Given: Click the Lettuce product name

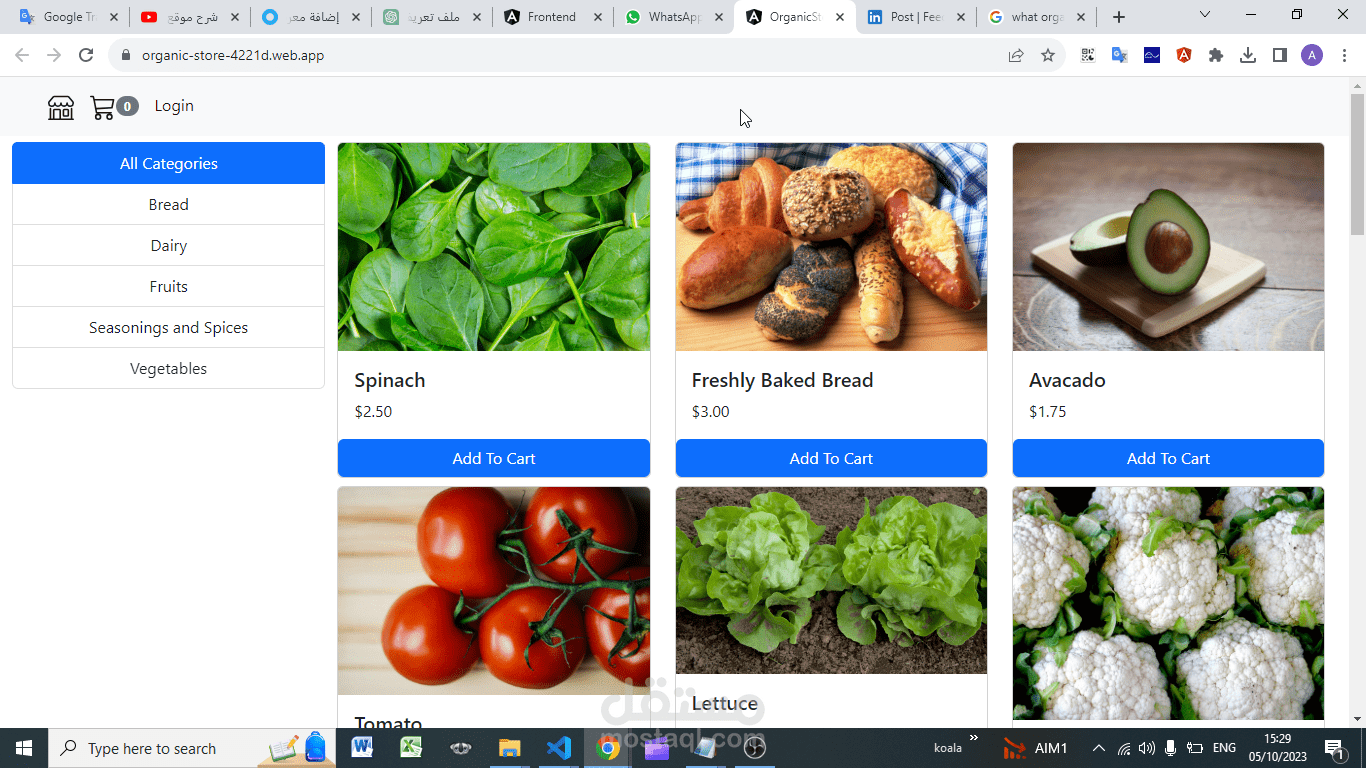Looking at the screenshot, I should [725, 703].
